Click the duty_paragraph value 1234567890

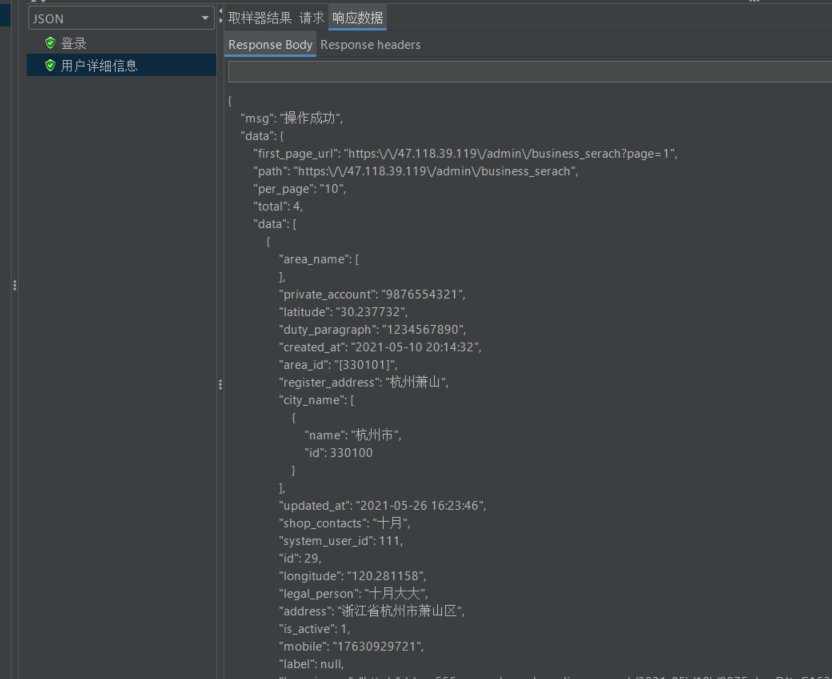pos(424,329)
